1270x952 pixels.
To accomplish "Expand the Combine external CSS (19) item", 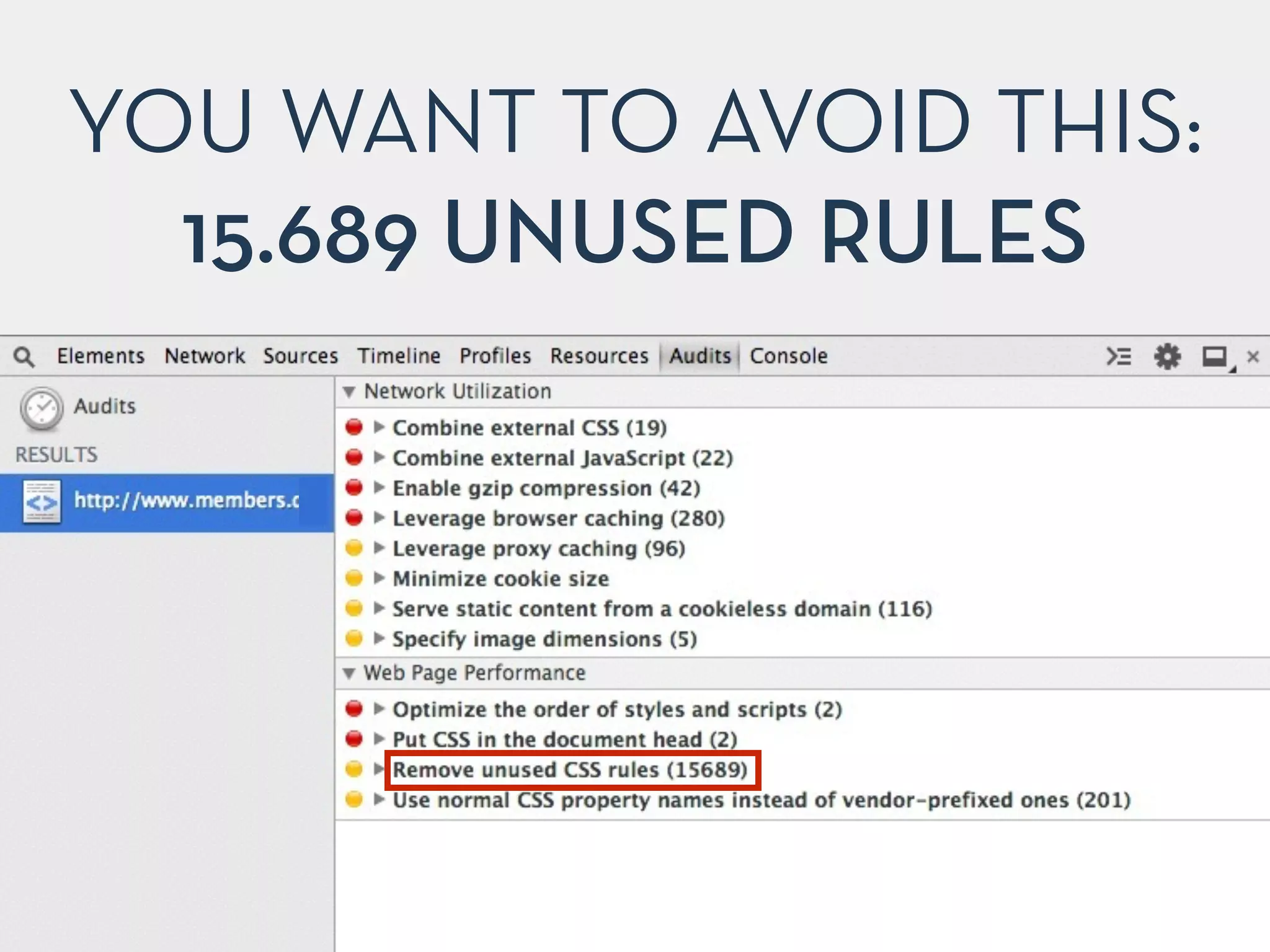I will pyautogui.click(x=380, y=427).
